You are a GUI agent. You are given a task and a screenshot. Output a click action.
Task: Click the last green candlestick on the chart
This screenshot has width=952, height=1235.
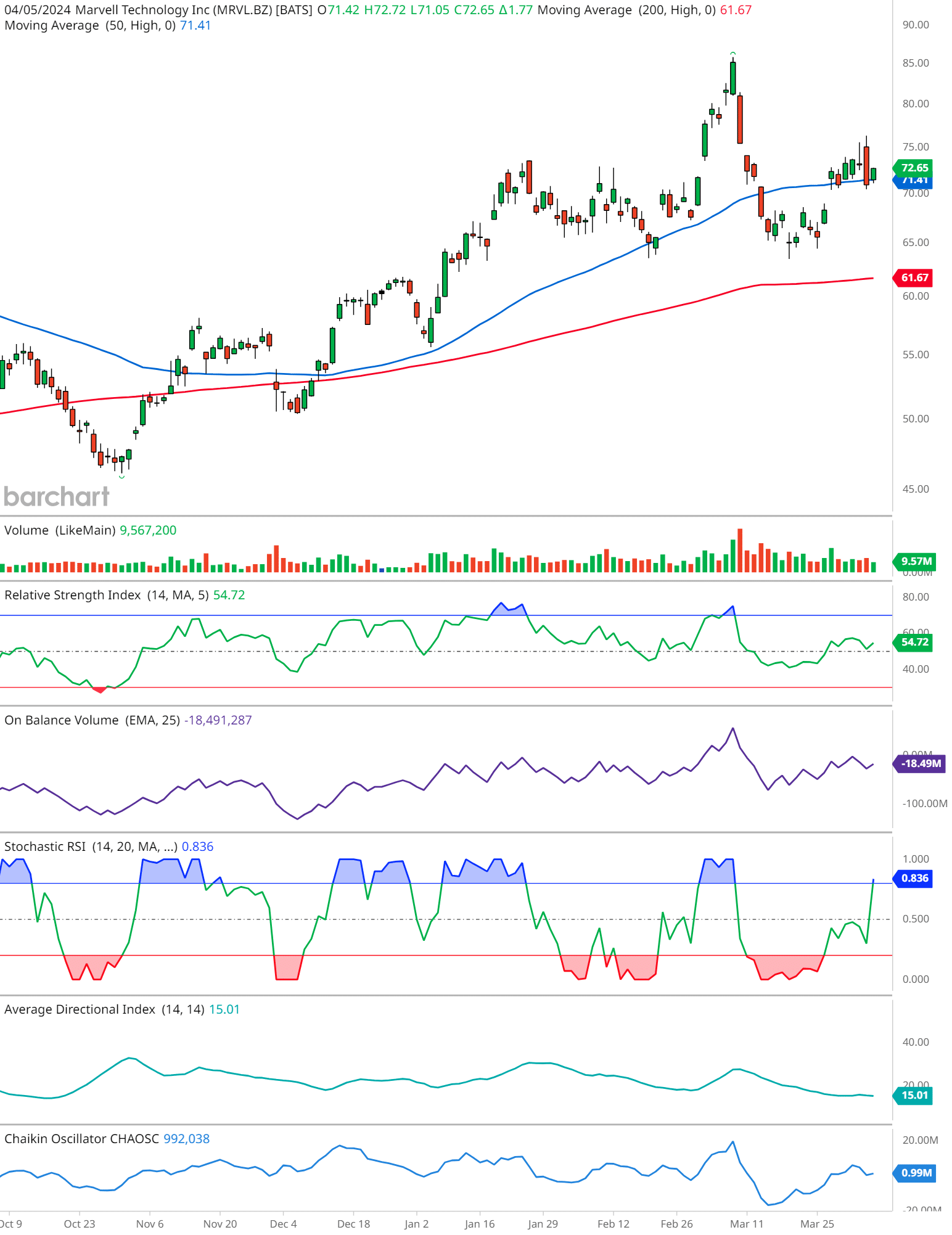[x=873, y=174]
